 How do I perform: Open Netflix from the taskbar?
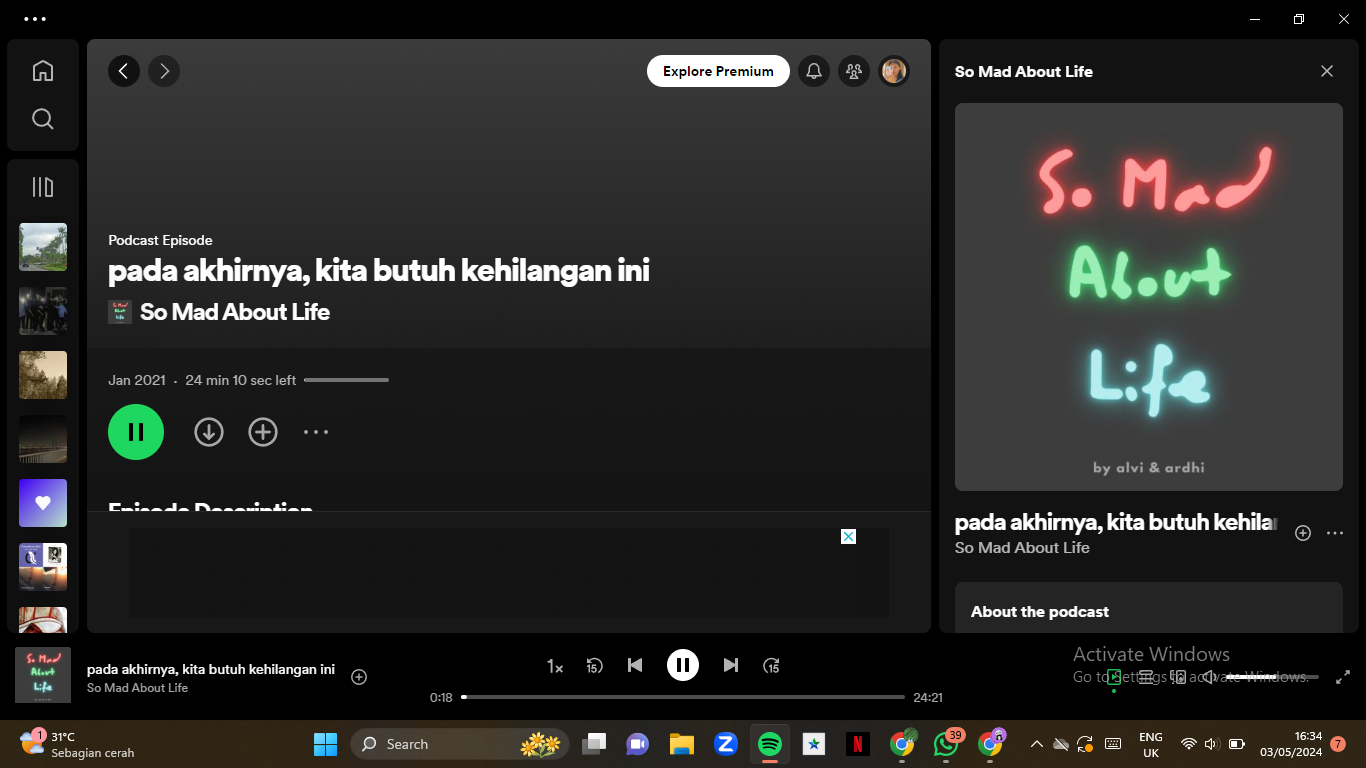pyautogui.click(x=858, y=744)
